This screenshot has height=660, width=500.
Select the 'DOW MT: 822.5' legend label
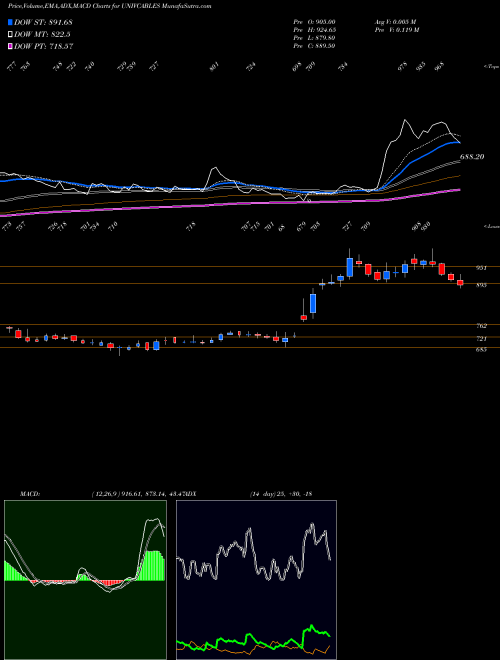tap(42, 35)
